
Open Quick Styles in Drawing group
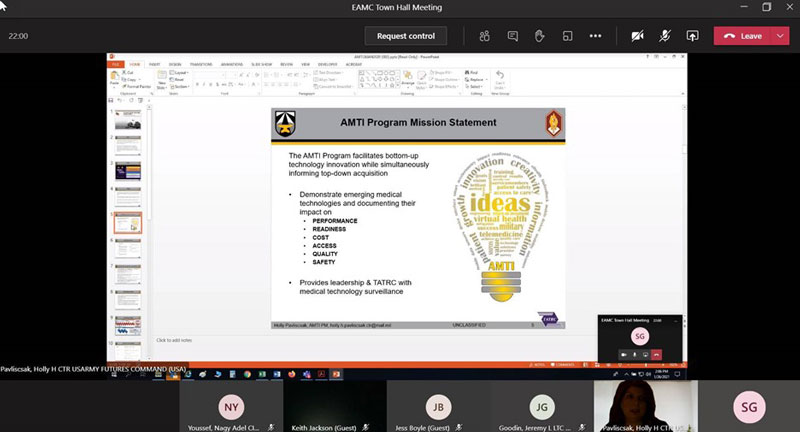tap(422, 80)
